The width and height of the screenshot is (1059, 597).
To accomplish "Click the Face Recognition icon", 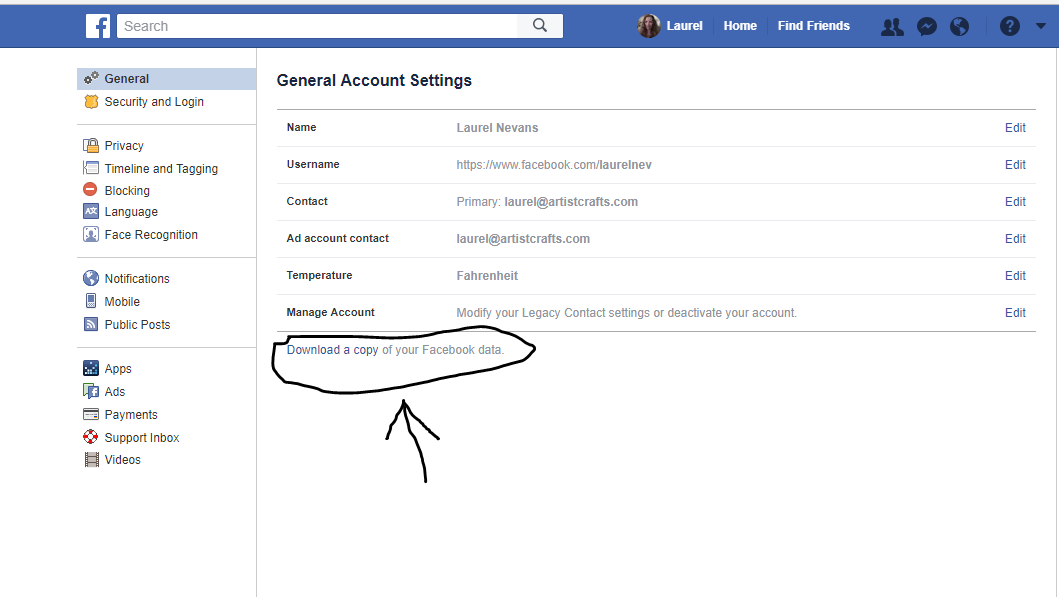I will pos(91,234).
